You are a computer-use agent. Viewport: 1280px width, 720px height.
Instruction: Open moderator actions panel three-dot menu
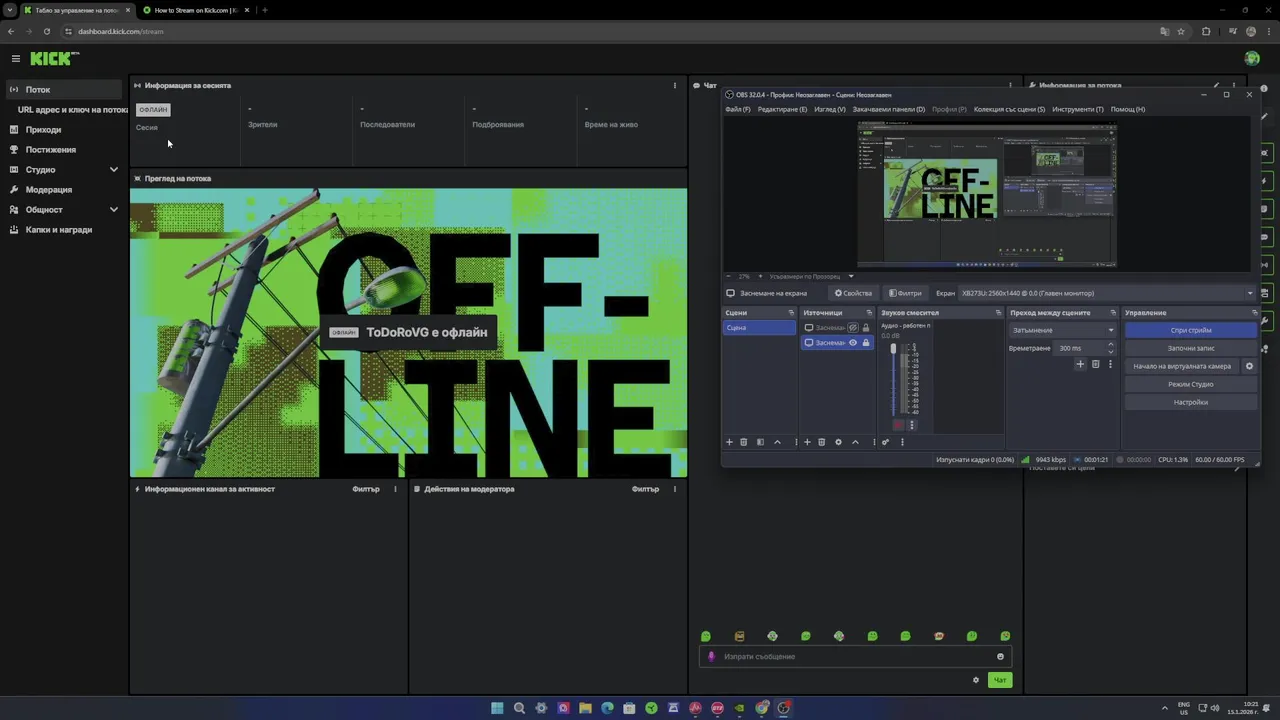pyautogui.click(x=675, y=489)
